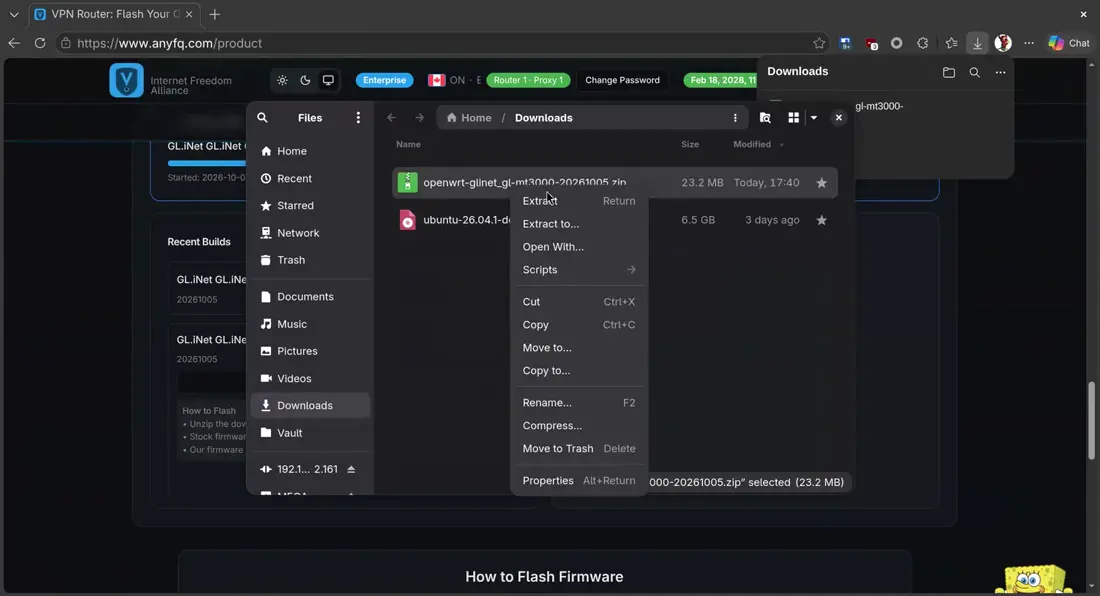Switch to grid view in Files
The image size is (1100, 596).
793,118
